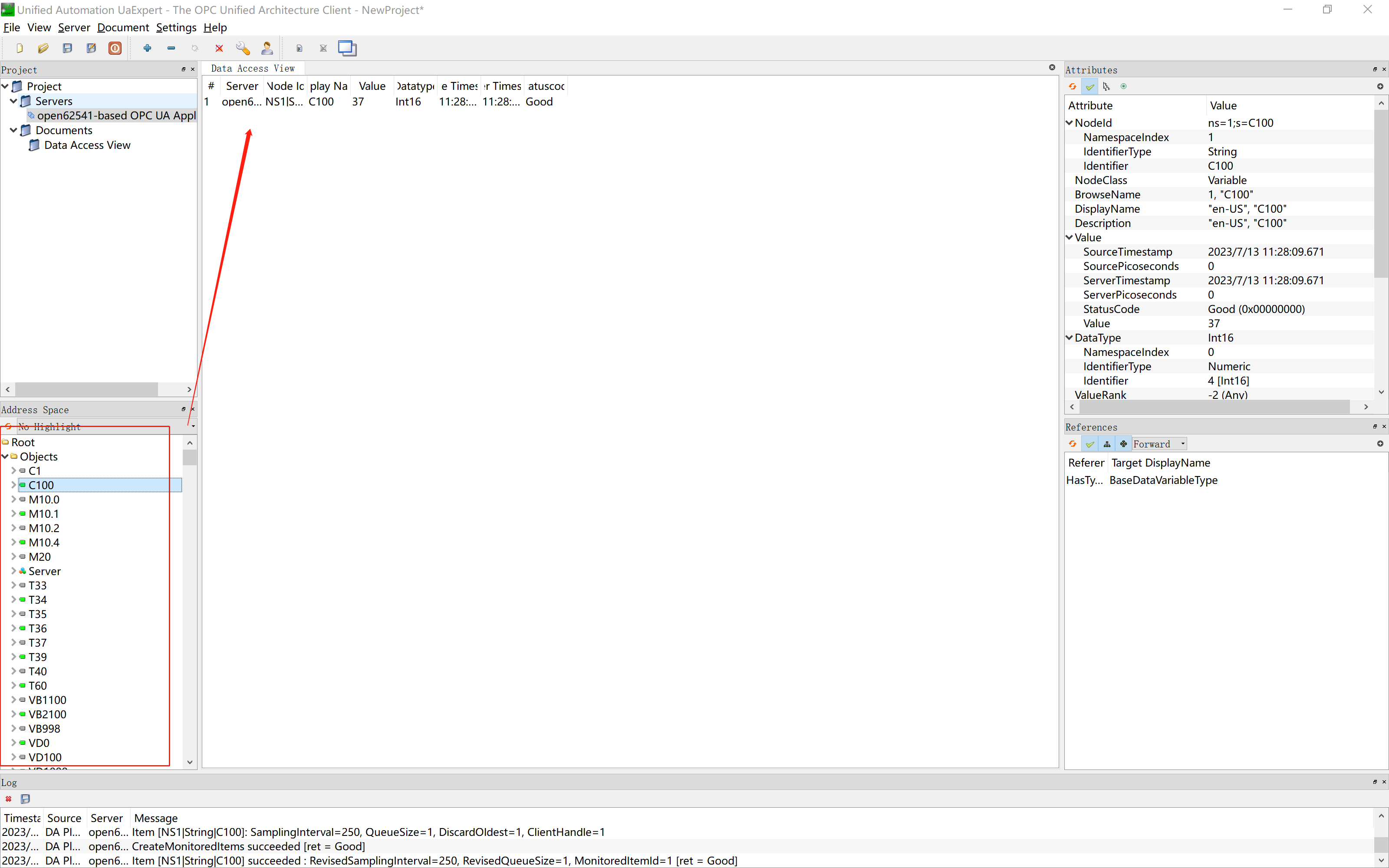Click the red power shutdown icon
1389x868 pixels.
click(x=115, y=48)
